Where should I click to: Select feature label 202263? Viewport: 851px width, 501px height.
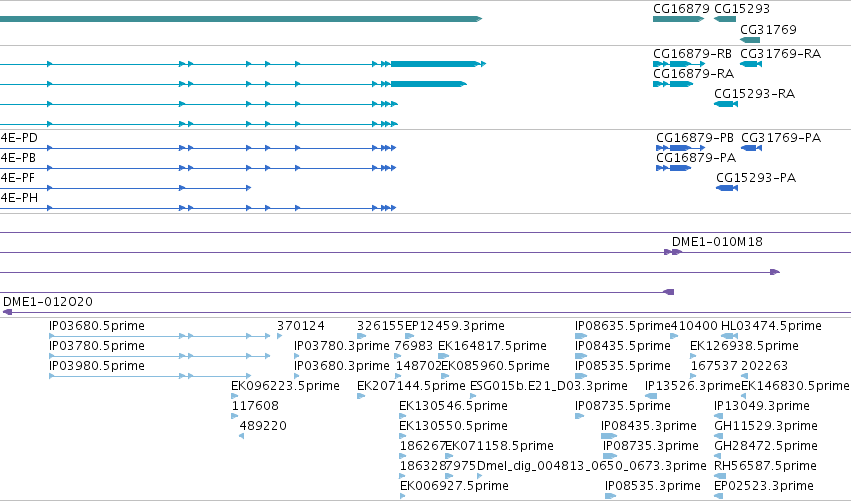(x=765, y=366)
